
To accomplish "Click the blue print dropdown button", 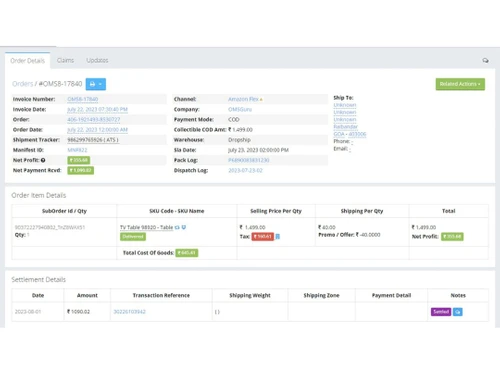I will pyautogui.click(x=96, y=84).
